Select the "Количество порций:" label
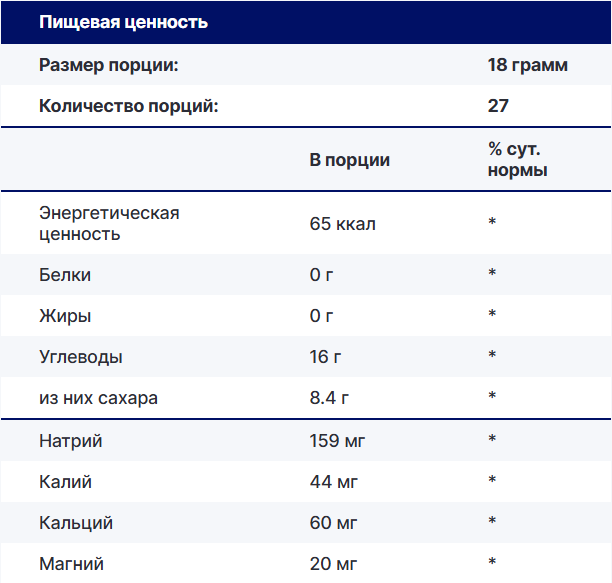Image resolution: width=612 pixels, height=583 pixels. coord(128,106)
